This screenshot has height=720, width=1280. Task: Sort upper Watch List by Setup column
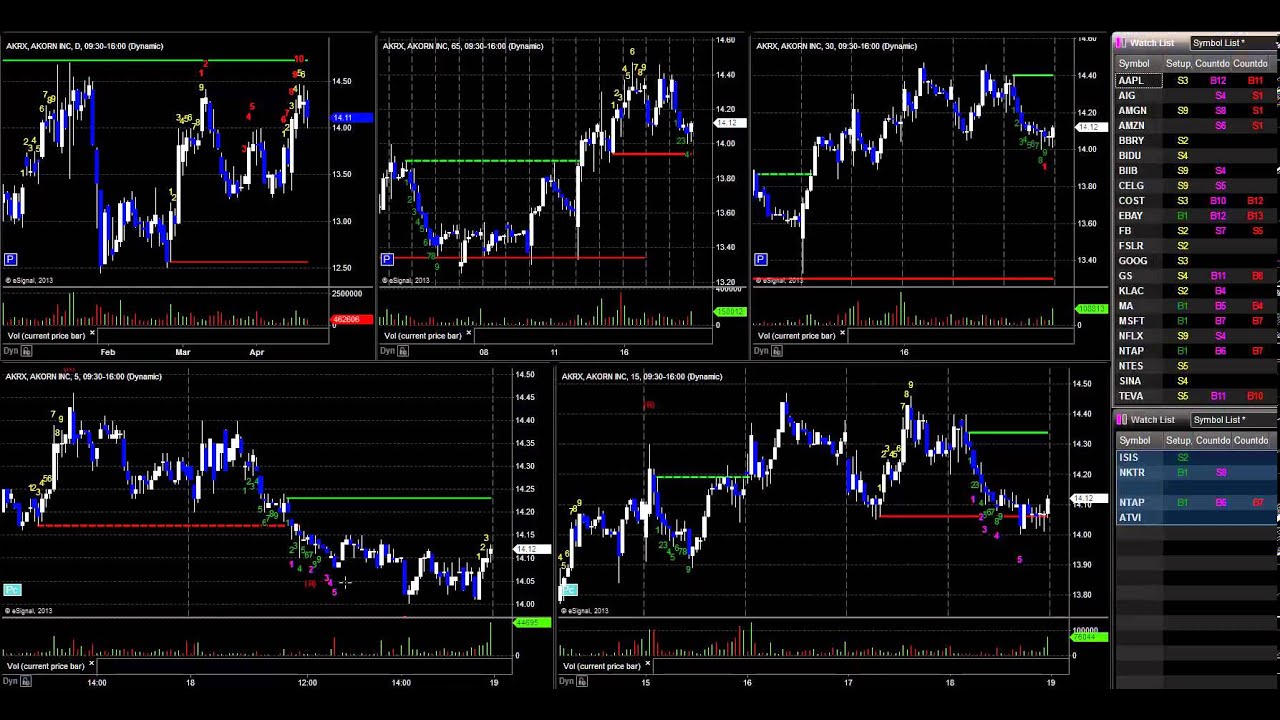(x=1179, y=64)
